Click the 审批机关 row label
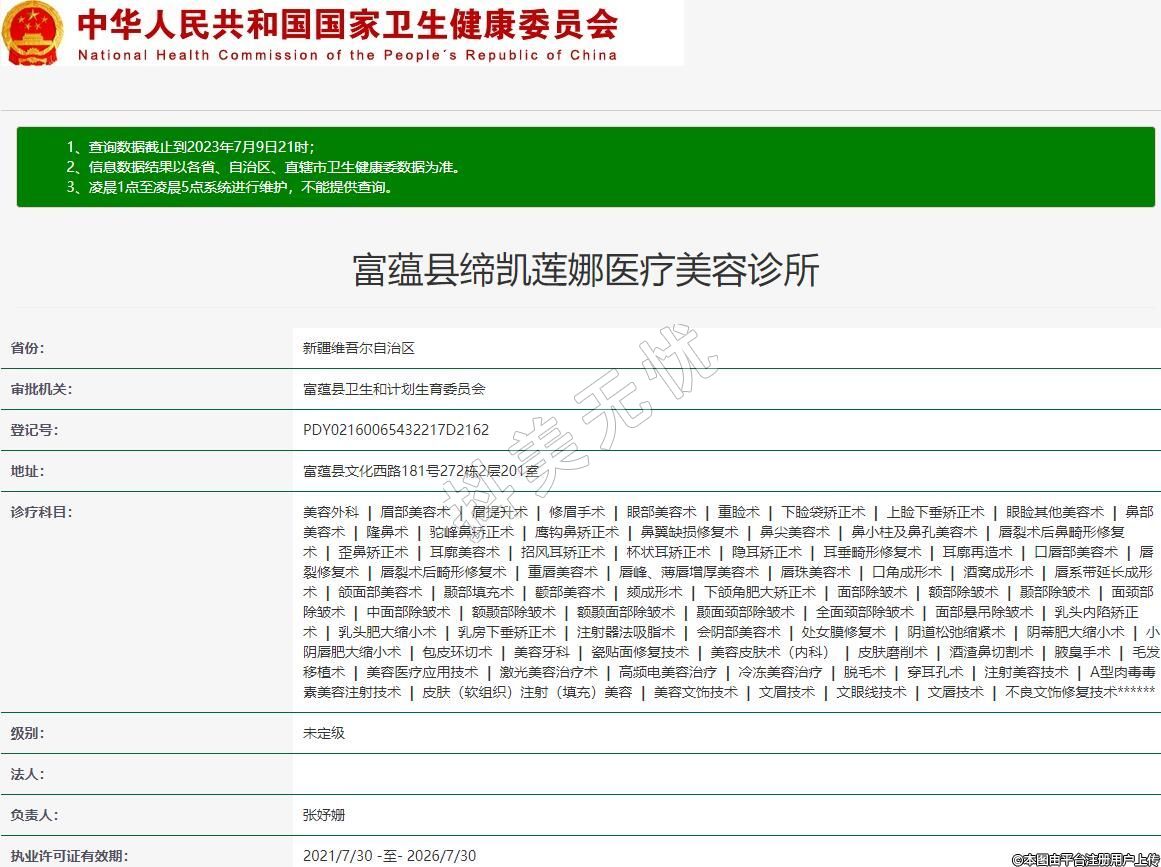Screen dimensions: 1161x867 (41, 389)
